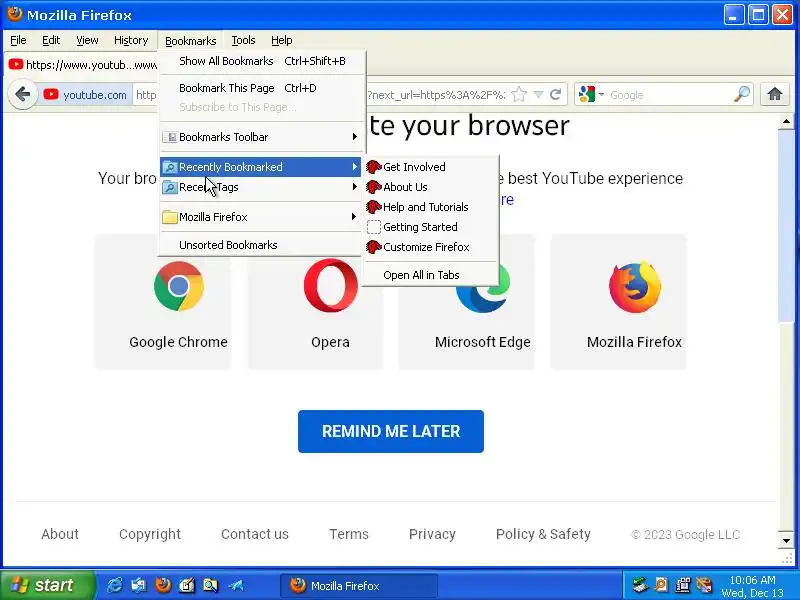Open Customize Firefox bookmark
The image size is (800, 600).
[431, 247]
